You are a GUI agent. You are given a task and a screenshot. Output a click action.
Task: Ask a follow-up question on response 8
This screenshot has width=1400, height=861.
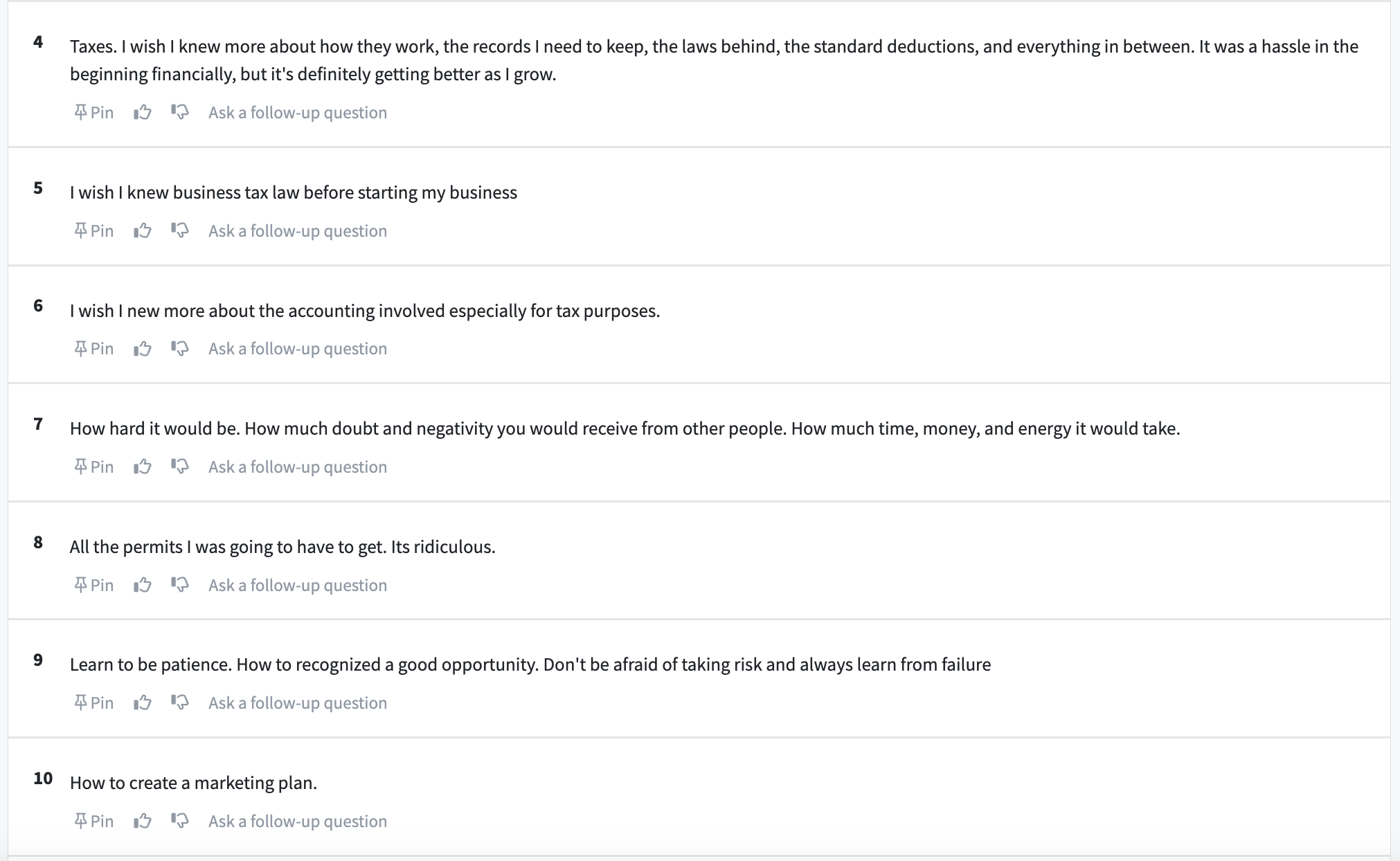coord(298,585)
